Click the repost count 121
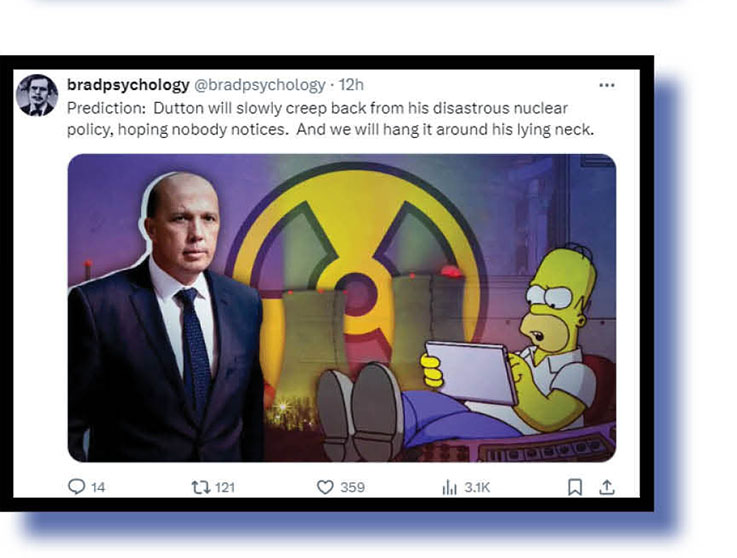The width and height of the screenshot is (737, 558). coord(225,487)
